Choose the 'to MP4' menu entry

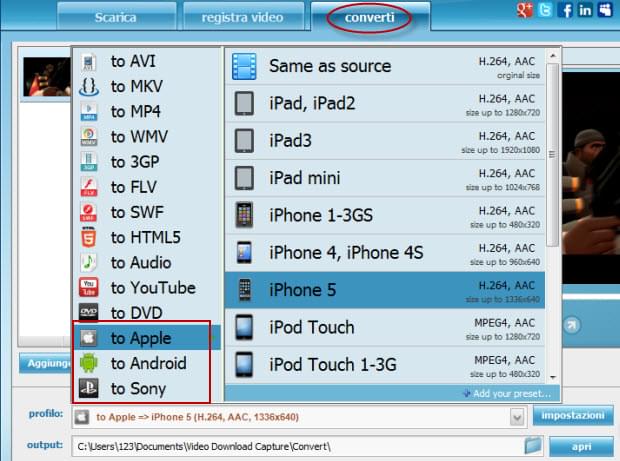[147, 112]
